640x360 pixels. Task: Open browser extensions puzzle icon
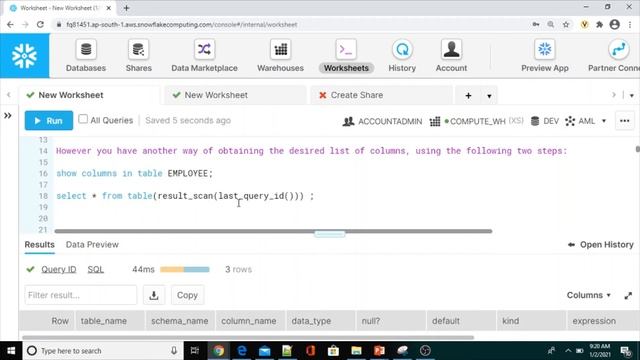pos(599,24)
